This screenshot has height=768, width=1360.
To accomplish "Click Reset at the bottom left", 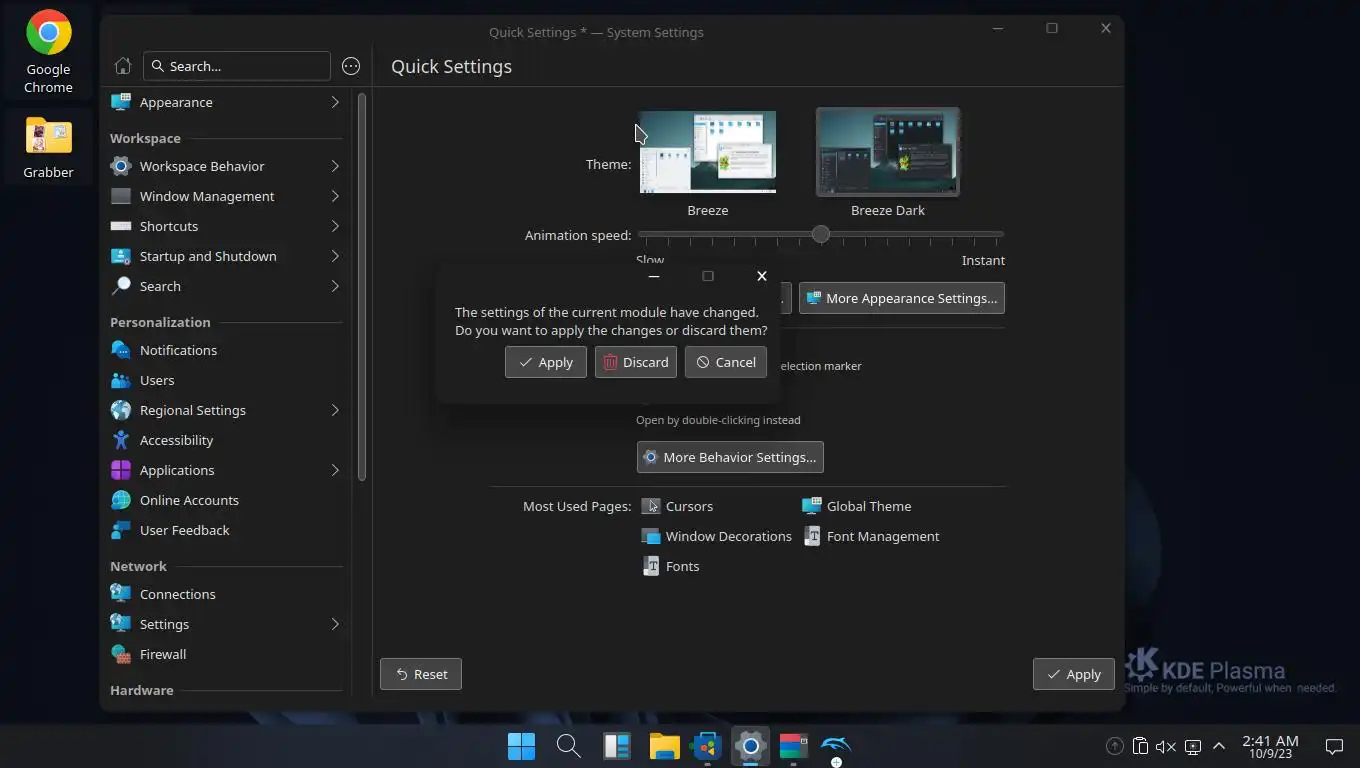I will click(421, 674).
